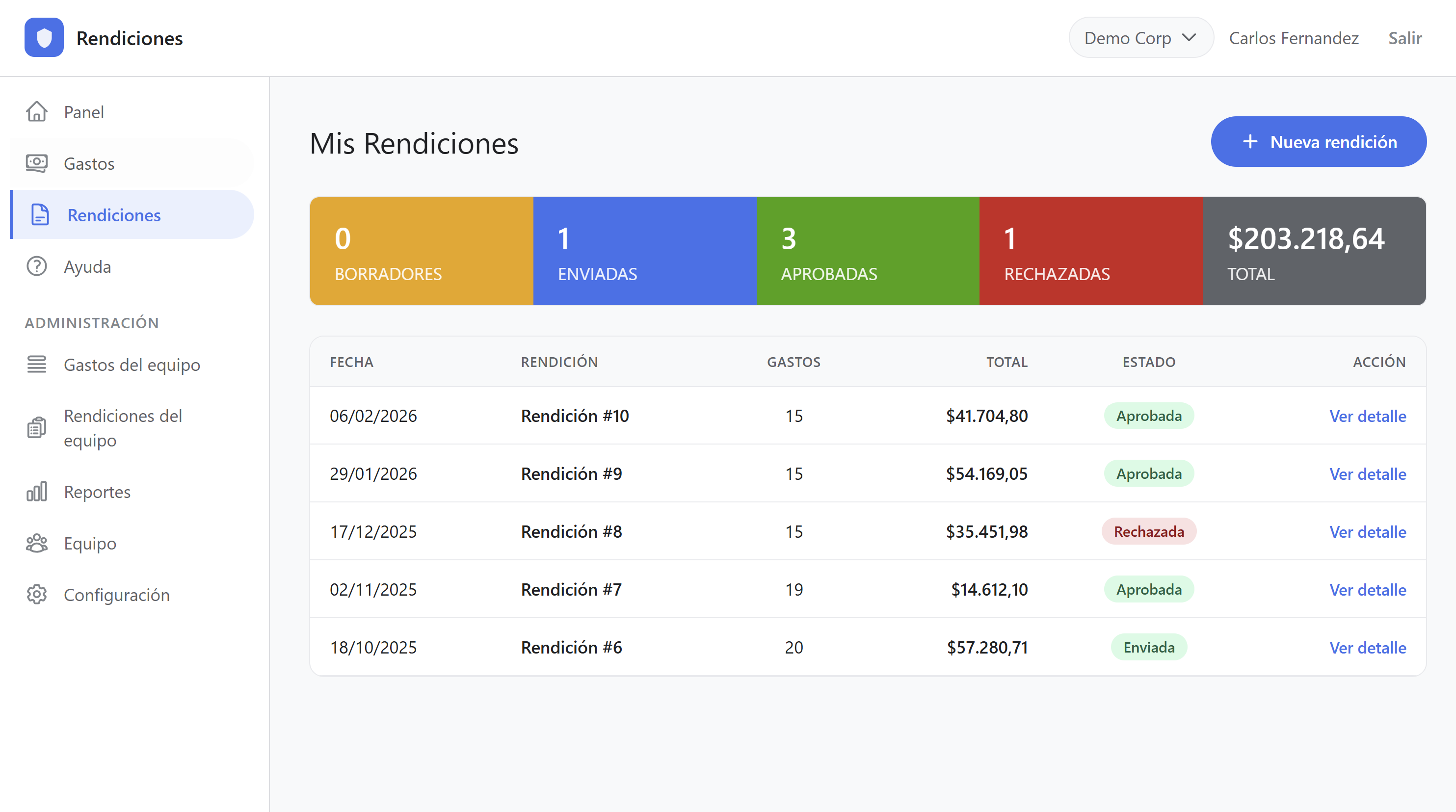Click the Rendición #10 name cell
This screenshot has height=812, width=1456.
(575, 416)
